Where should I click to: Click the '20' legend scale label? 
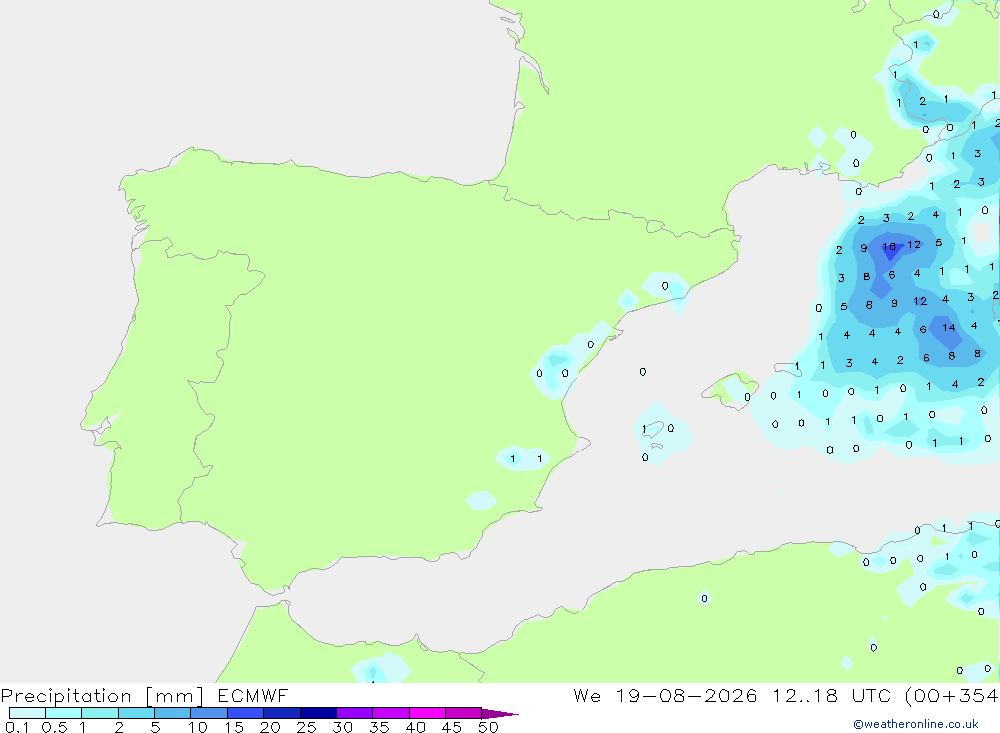[x=270, y=727]
